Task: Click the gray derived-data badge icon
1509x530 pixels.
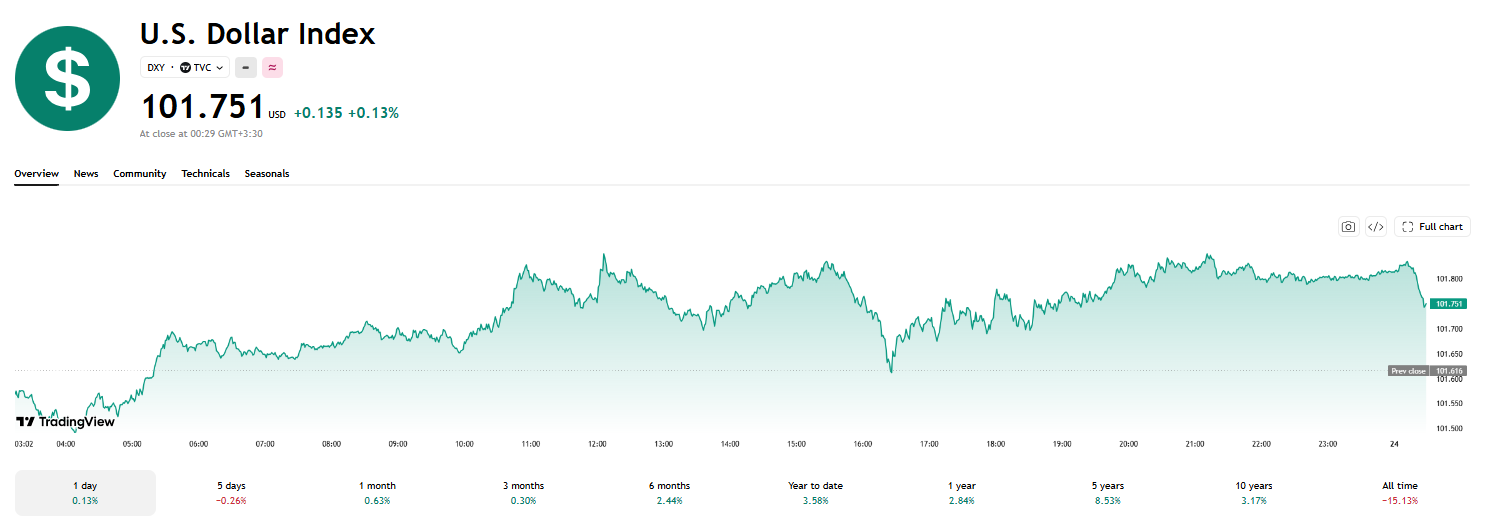Action: click(245, 68)
